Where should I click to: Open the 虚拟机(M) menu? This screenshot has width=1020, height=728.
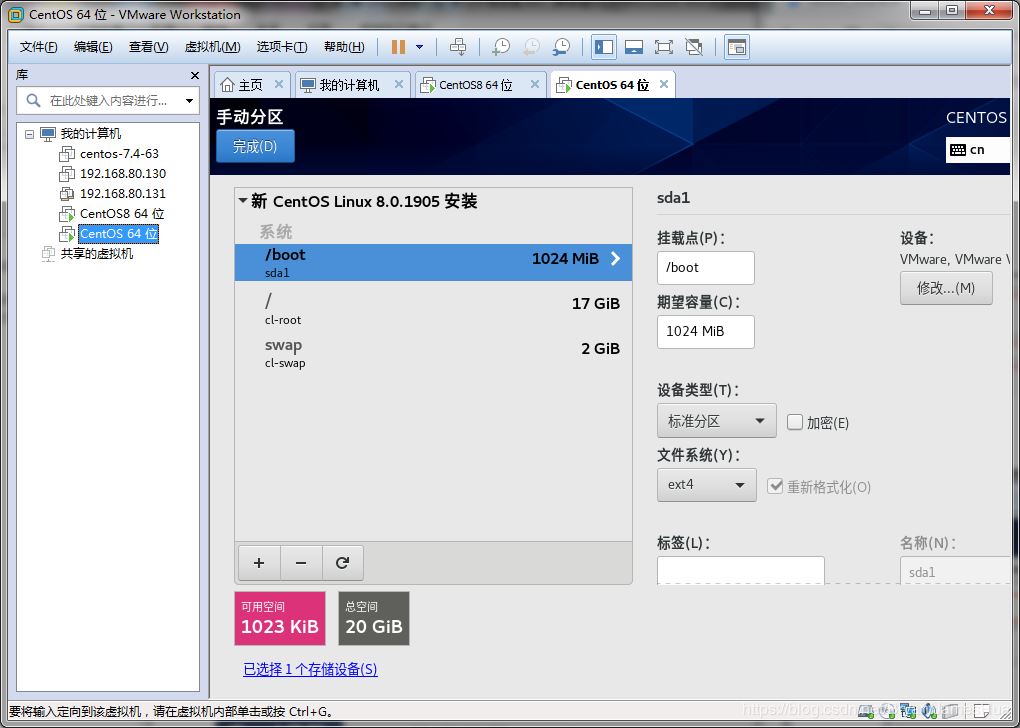[212, 47]
